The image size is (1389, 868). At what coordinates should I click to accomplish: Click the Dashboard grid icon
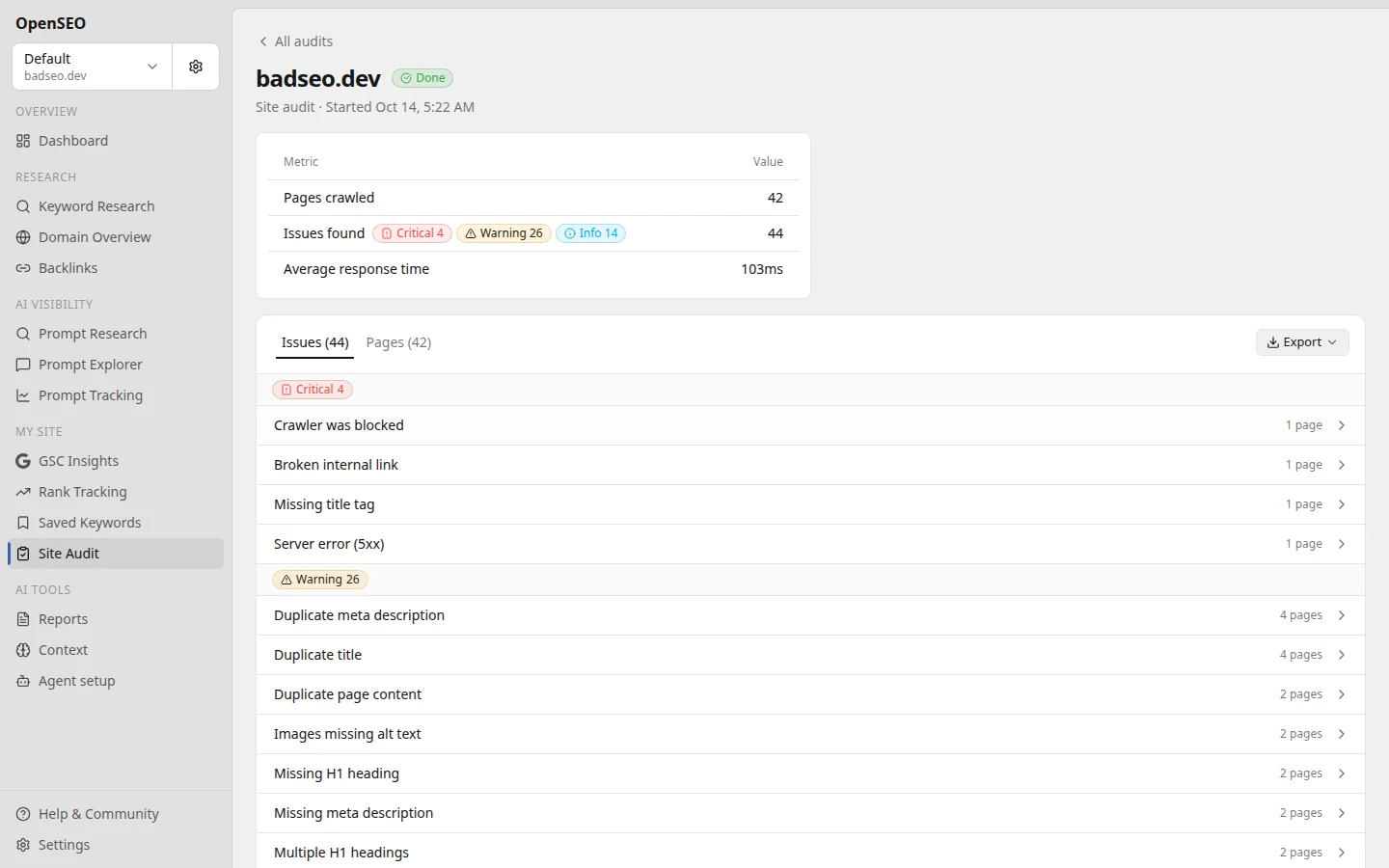[x=23, y=141]
